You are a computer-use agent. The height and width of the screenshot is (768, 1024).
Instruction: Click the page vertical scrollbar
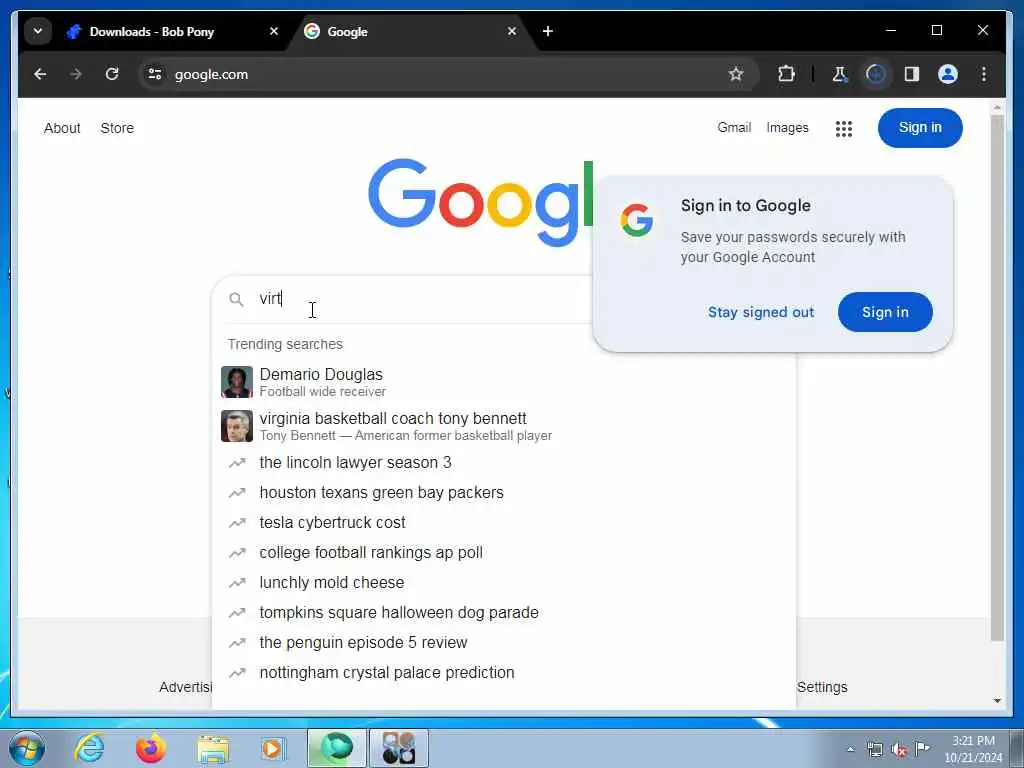click(x=997, y=379)
